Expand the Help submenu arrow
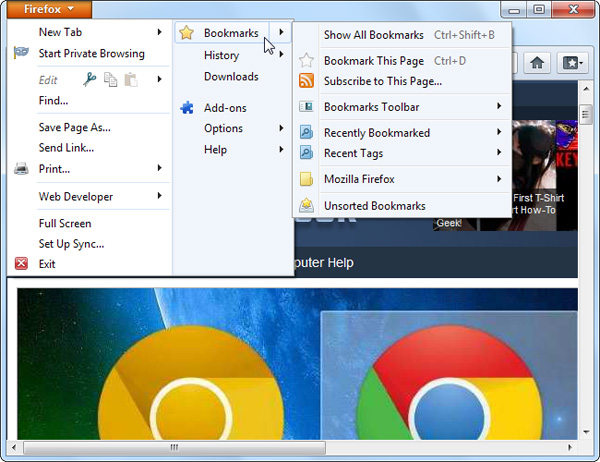The height and width of the screenshot is (462, 600). [x=281, y=149]
